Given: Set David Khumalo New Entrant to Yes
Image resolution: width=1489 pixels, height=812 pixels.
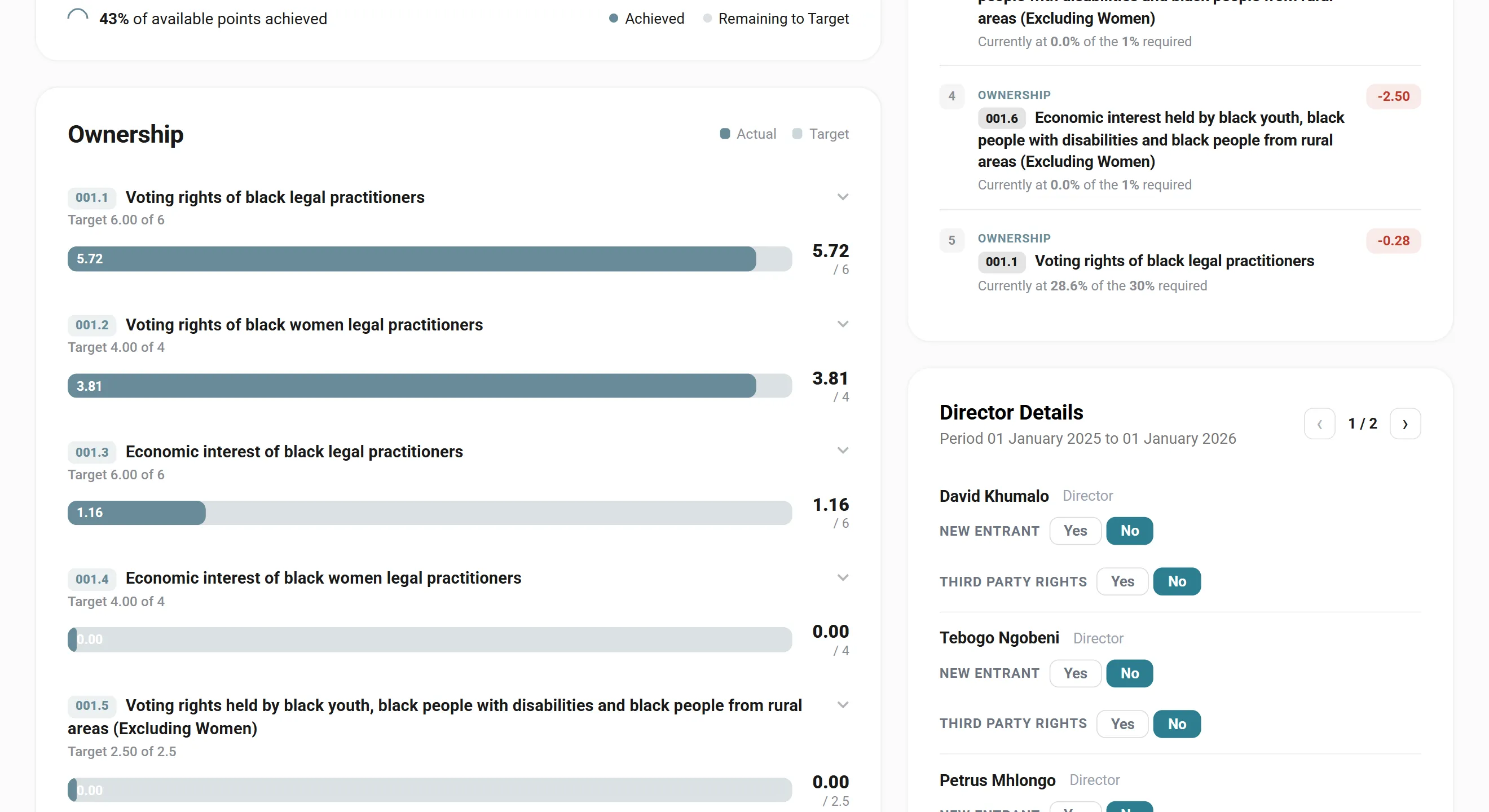Looking at the screenshot, I should click(x=1075, y=531).
